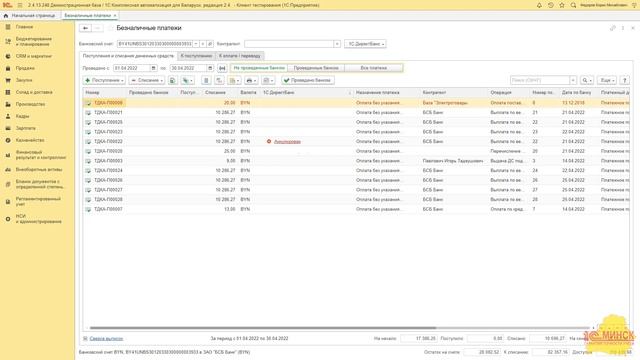Open the search magnifier dropdown near Еще
The height and width of the screenshot is (360, 640).
[x=587, y=80]
